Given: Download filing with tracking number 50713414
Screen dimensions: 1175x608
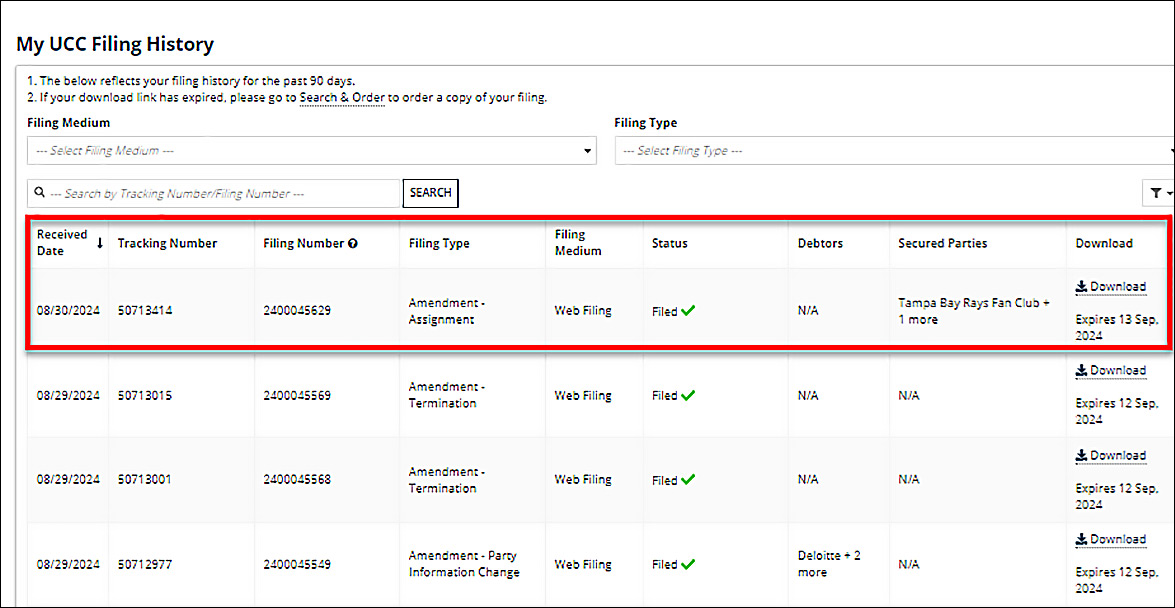Looking at the screenshot, I should [x=1110, y=287].
